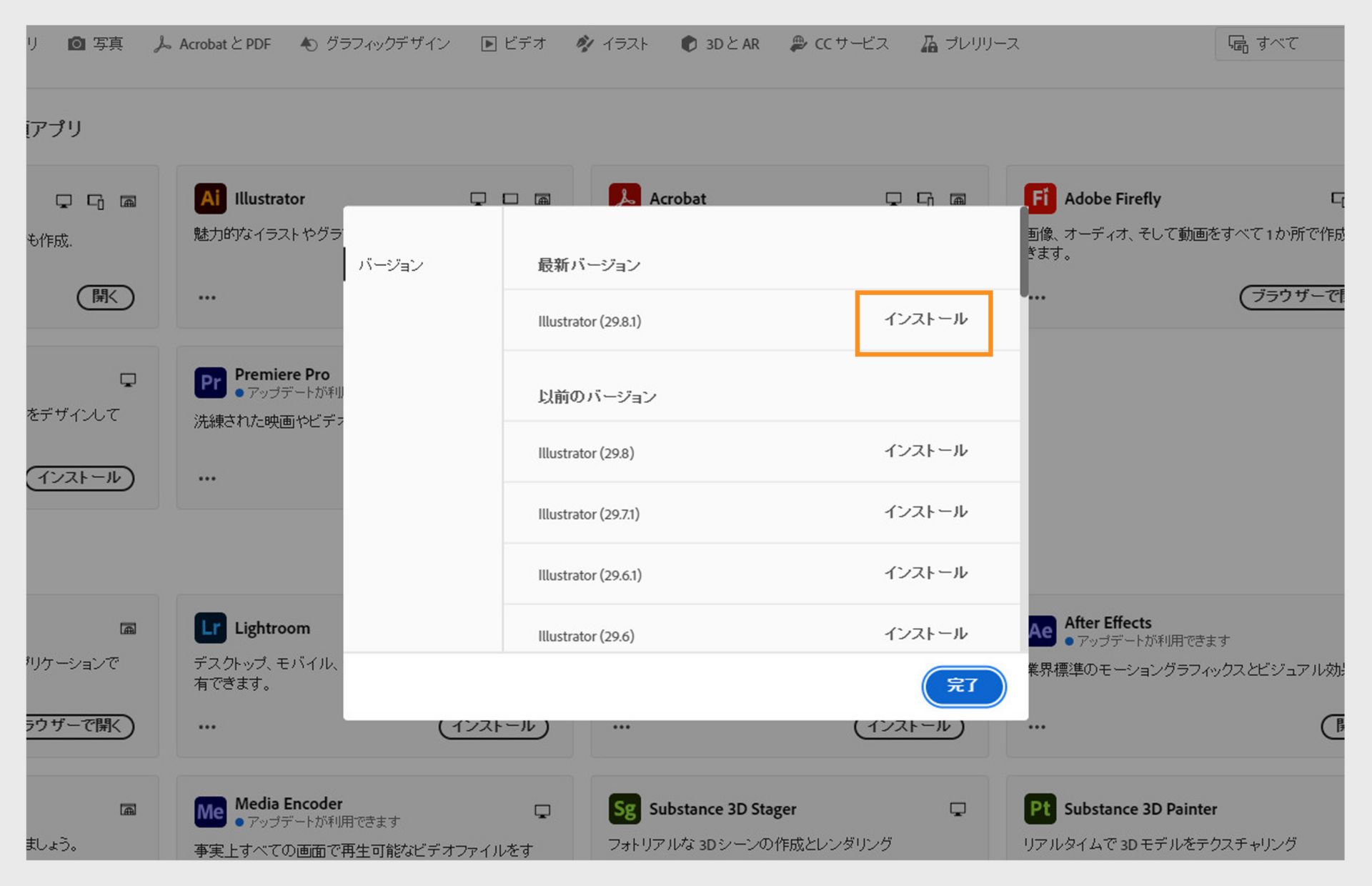Screen dimensions: 1372x886
Task: Click the Illustrator app icon
Action: point(209,199)
